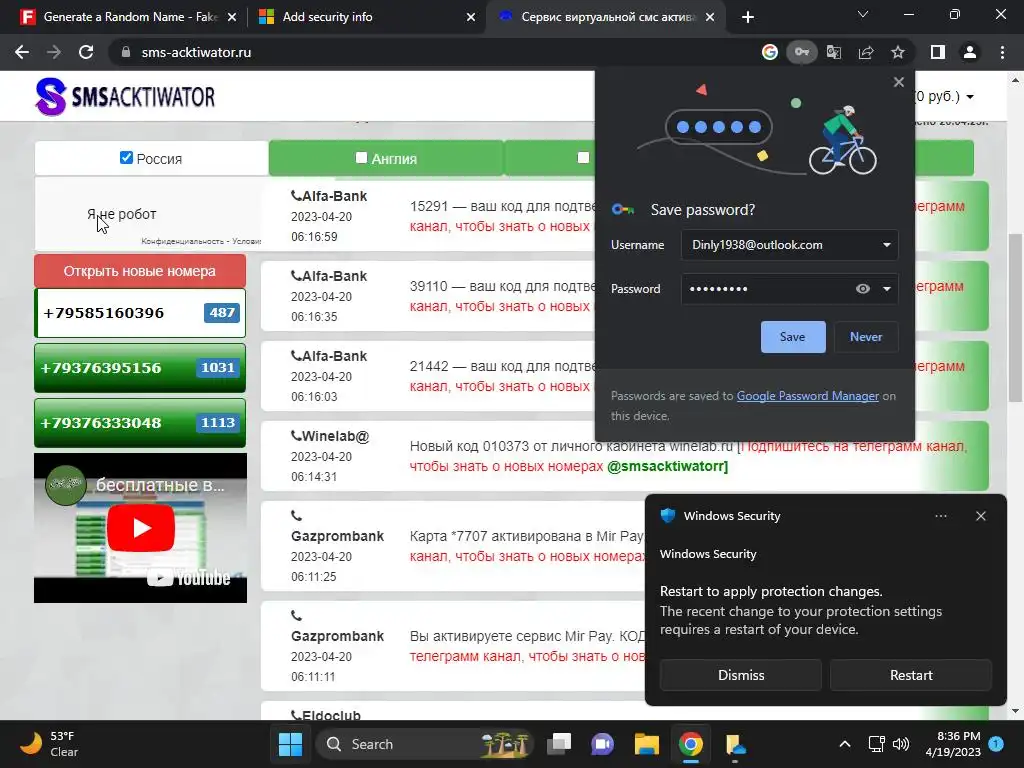Click the taskbar Search box
Viewport: 1024px width, 768px height.
(424, 744)
